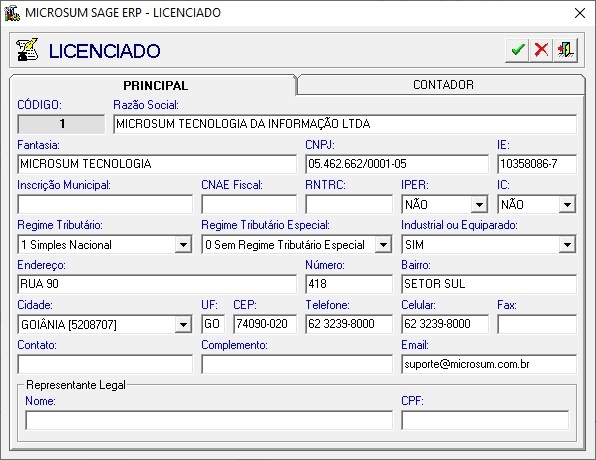Click the Complemento input field
The width and height of the screenshot is (596, 460).
pyautogui.click(x=297, y=364)
